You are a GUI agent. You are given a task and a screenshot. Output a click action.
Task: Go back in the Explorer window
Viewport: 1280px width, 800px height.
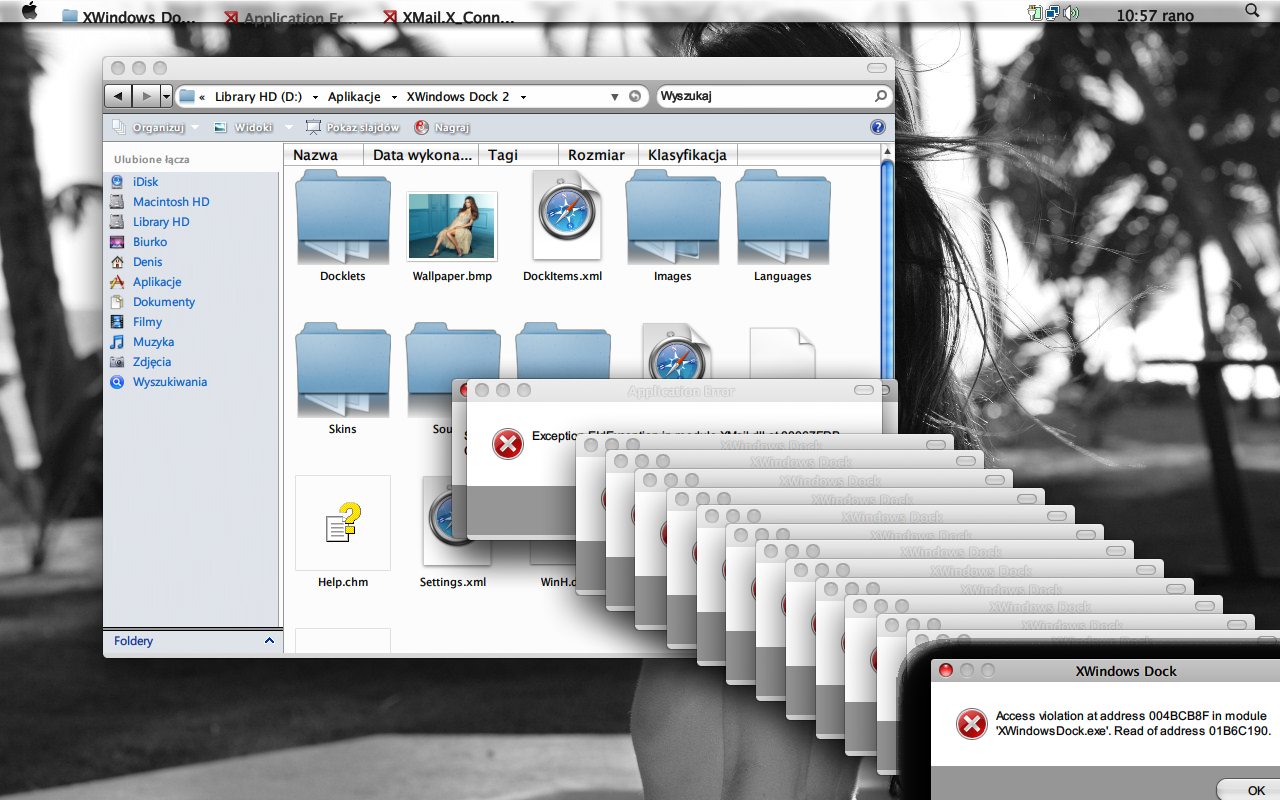(118, 96)
